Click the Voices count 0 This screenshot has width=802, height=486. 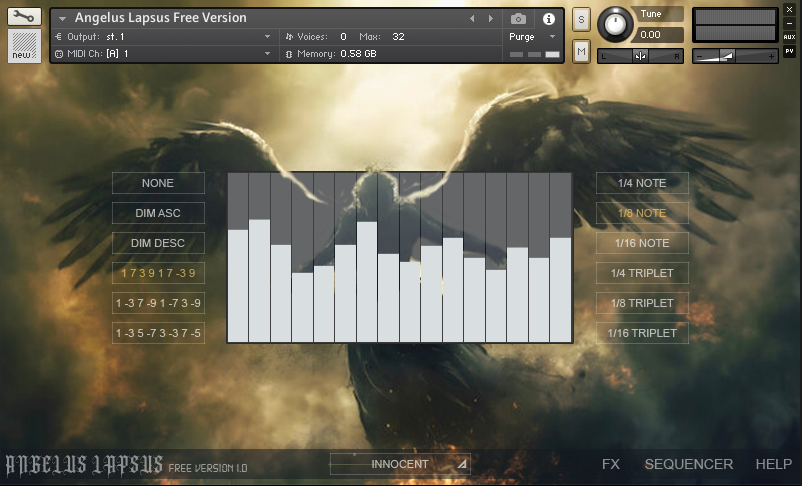point(343,37)
